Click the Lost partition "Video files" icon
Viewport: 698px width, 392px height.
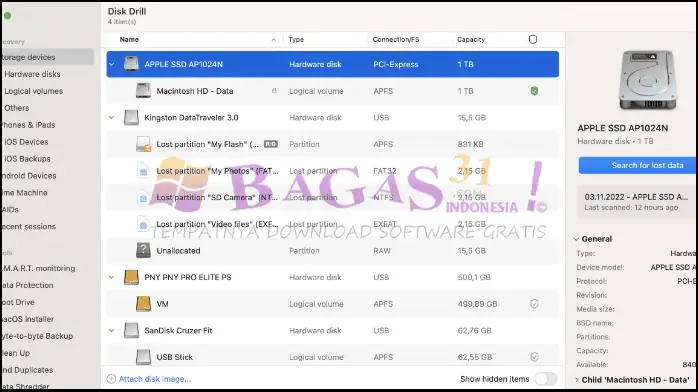(x=143, y=224)
